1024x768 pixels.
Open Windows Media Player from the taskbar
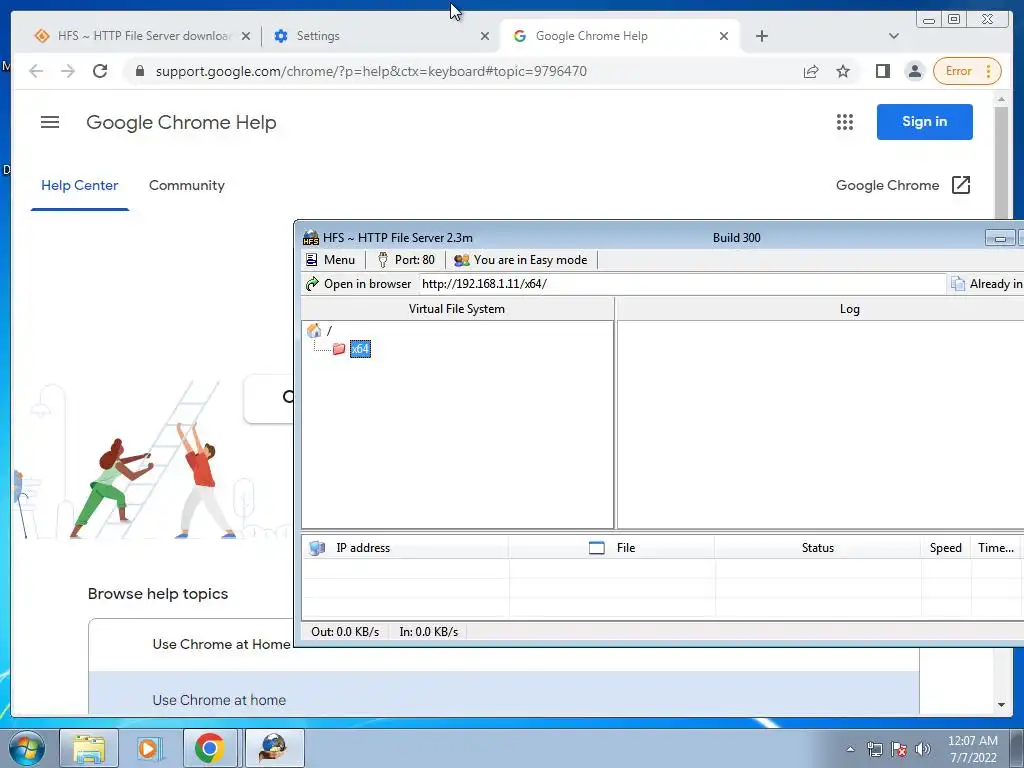(149, 748)
